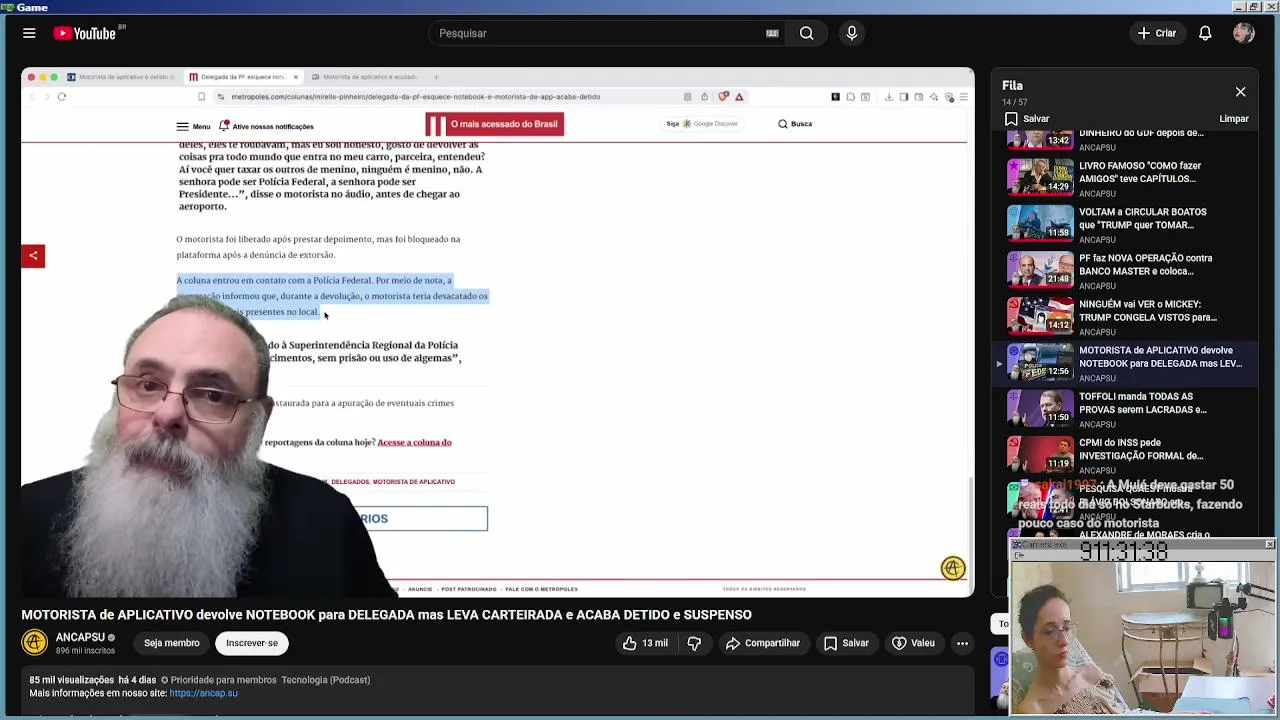Click the DELEGADOS tag in article
Image resolution: width=1280 pixels, height=720 pixels.
pyautogui.click(x=350, y=482)
